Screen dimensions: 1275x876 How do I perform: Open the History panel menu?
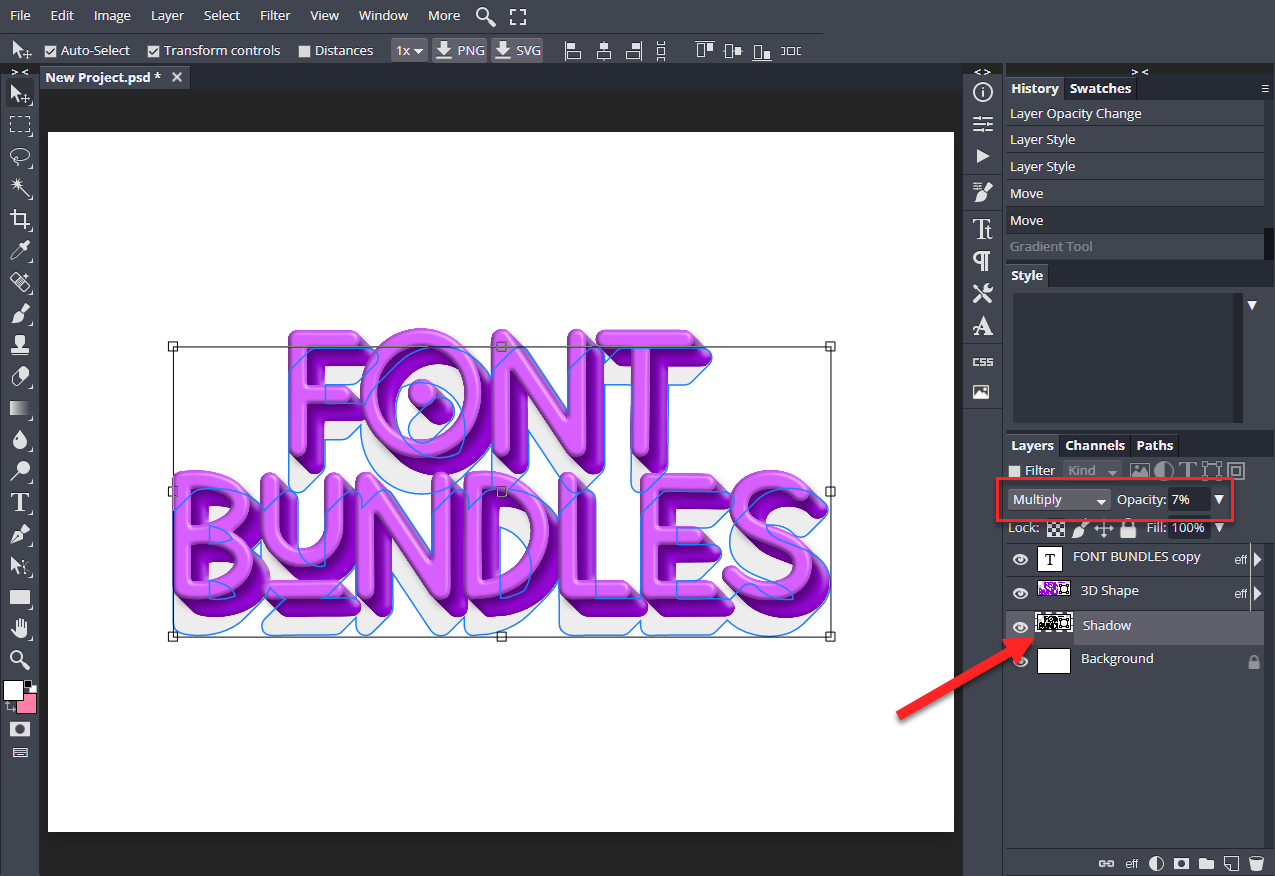point(1265,89)
